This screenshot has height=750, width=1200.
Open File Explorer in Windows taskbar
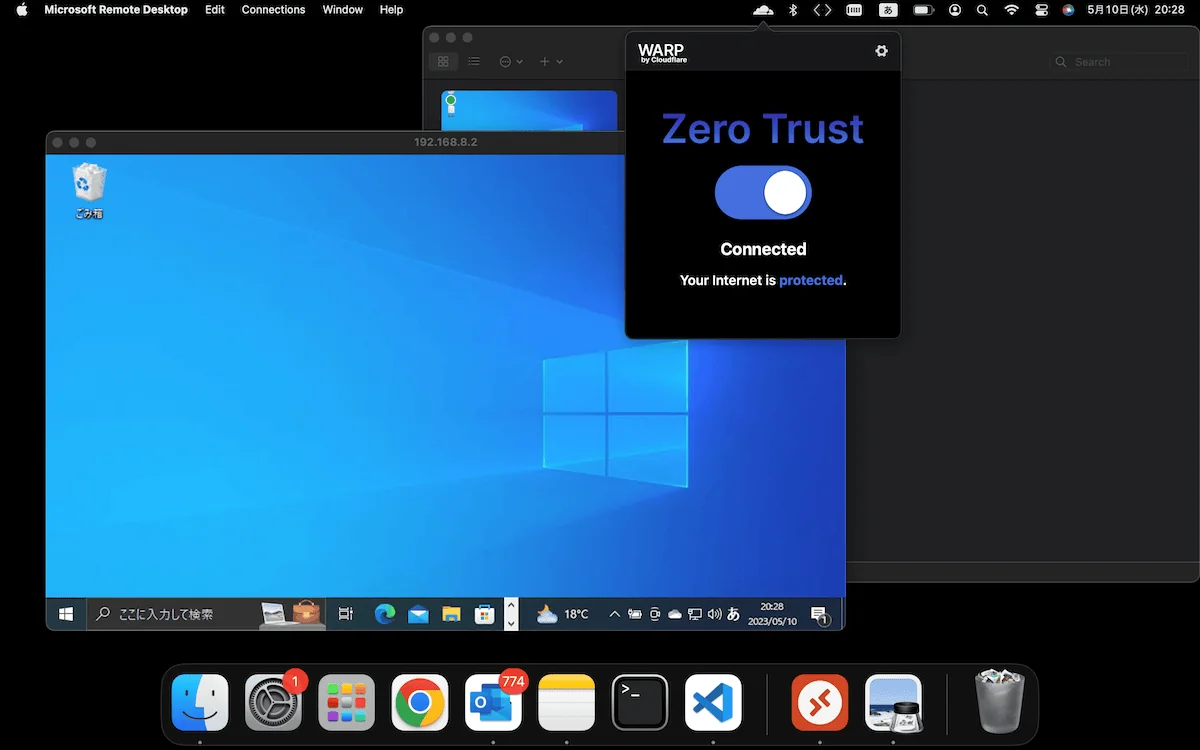[x=451, y=614]
